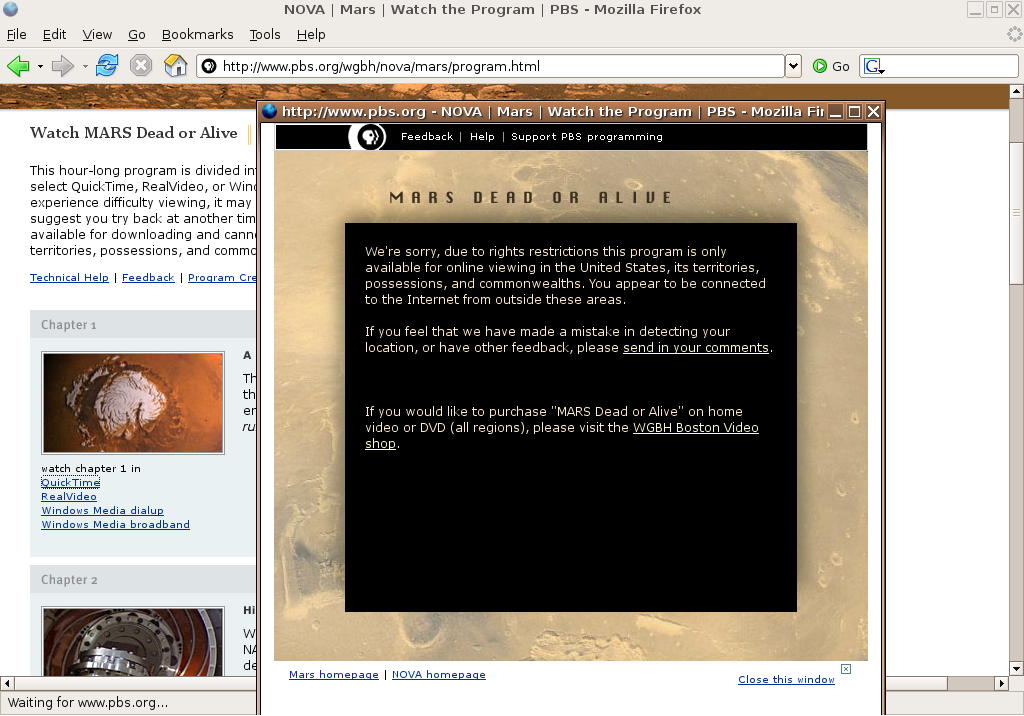Open the Program Credits link
This screenshot has height=716, width=1024.
(x=222, y=278)
